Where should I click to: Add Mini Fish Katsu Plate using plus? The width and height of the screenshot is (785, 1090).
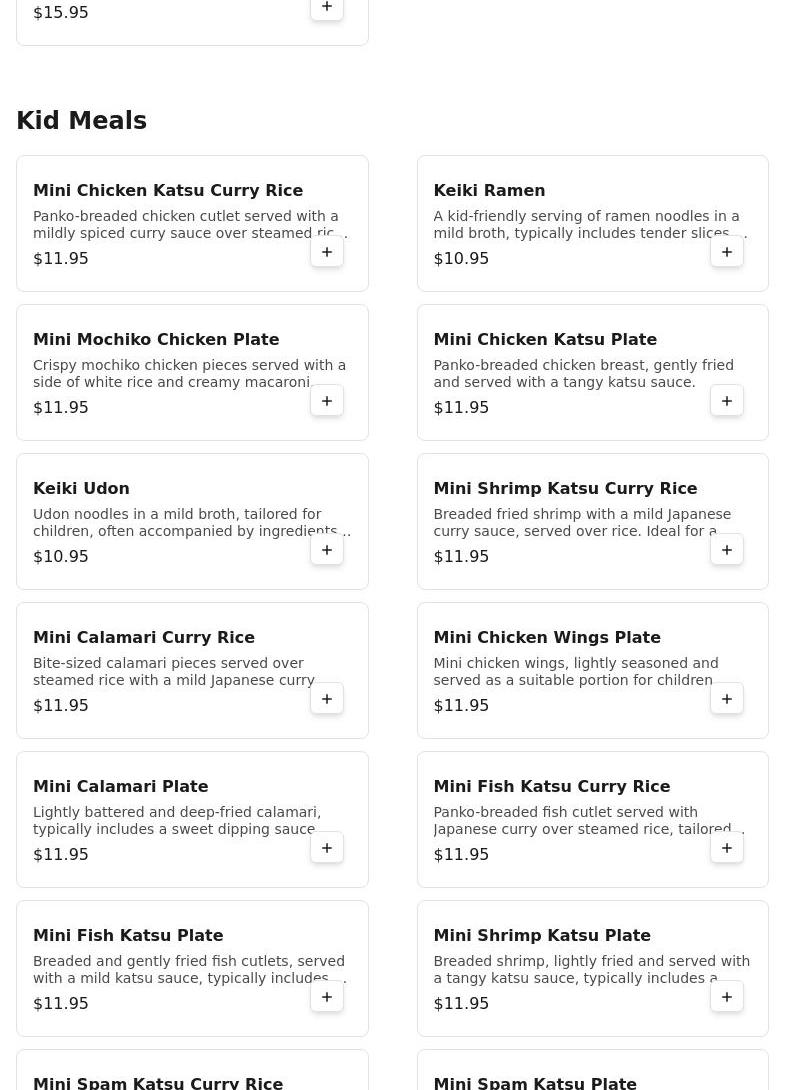[x=327, y=997]
